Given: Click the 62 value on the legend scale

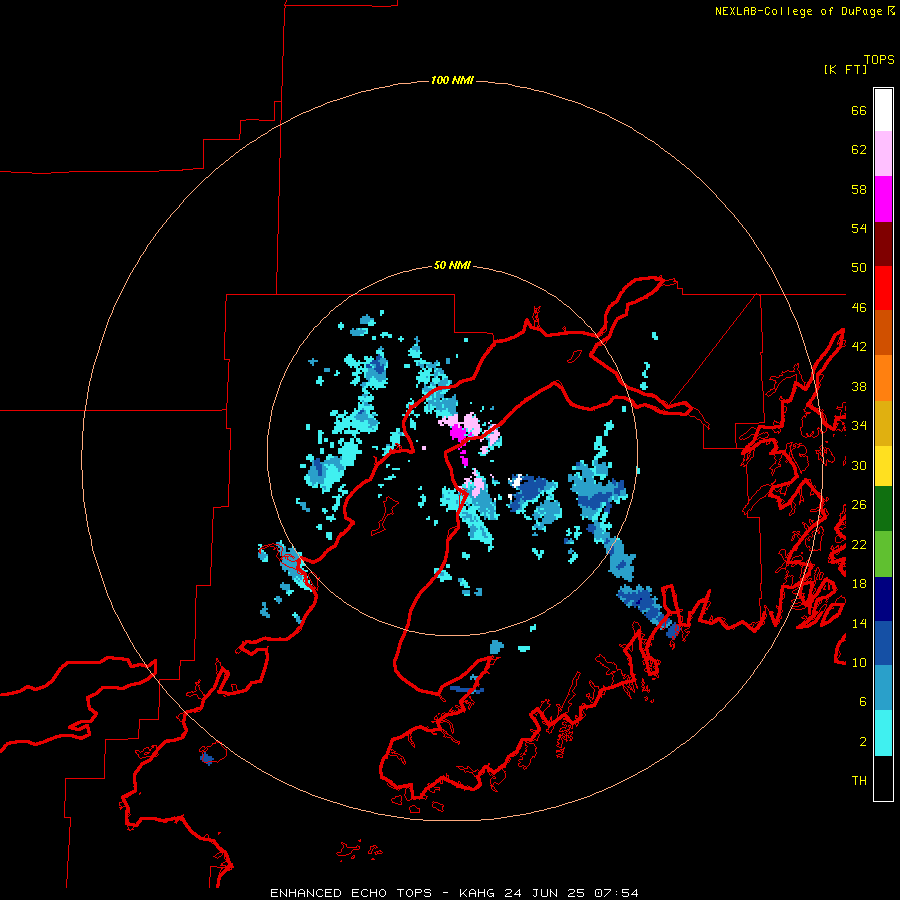Looking at the screenshot, I should click(x=859, y=150).
